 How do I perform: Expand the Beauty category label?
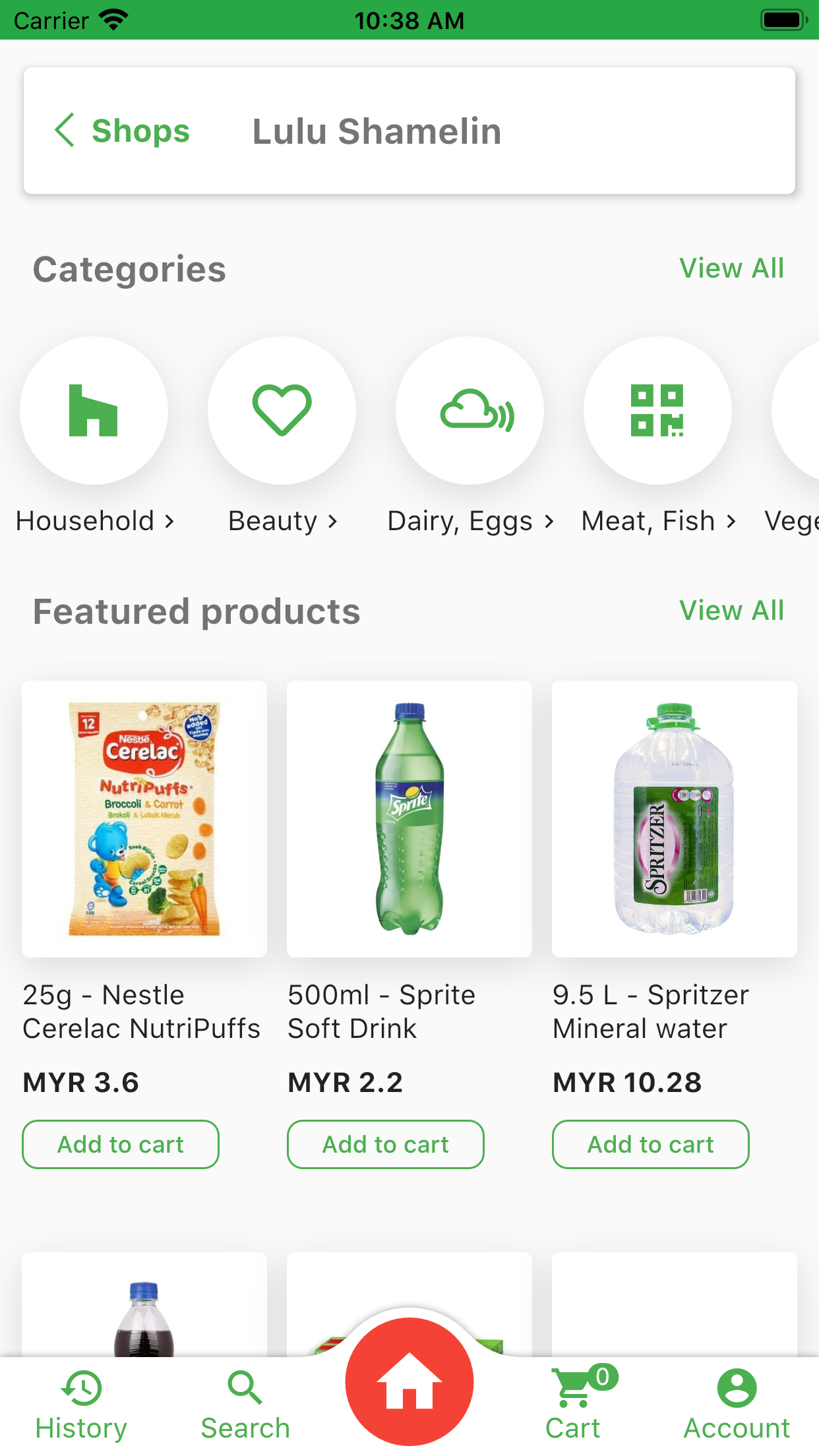point(282,521)
